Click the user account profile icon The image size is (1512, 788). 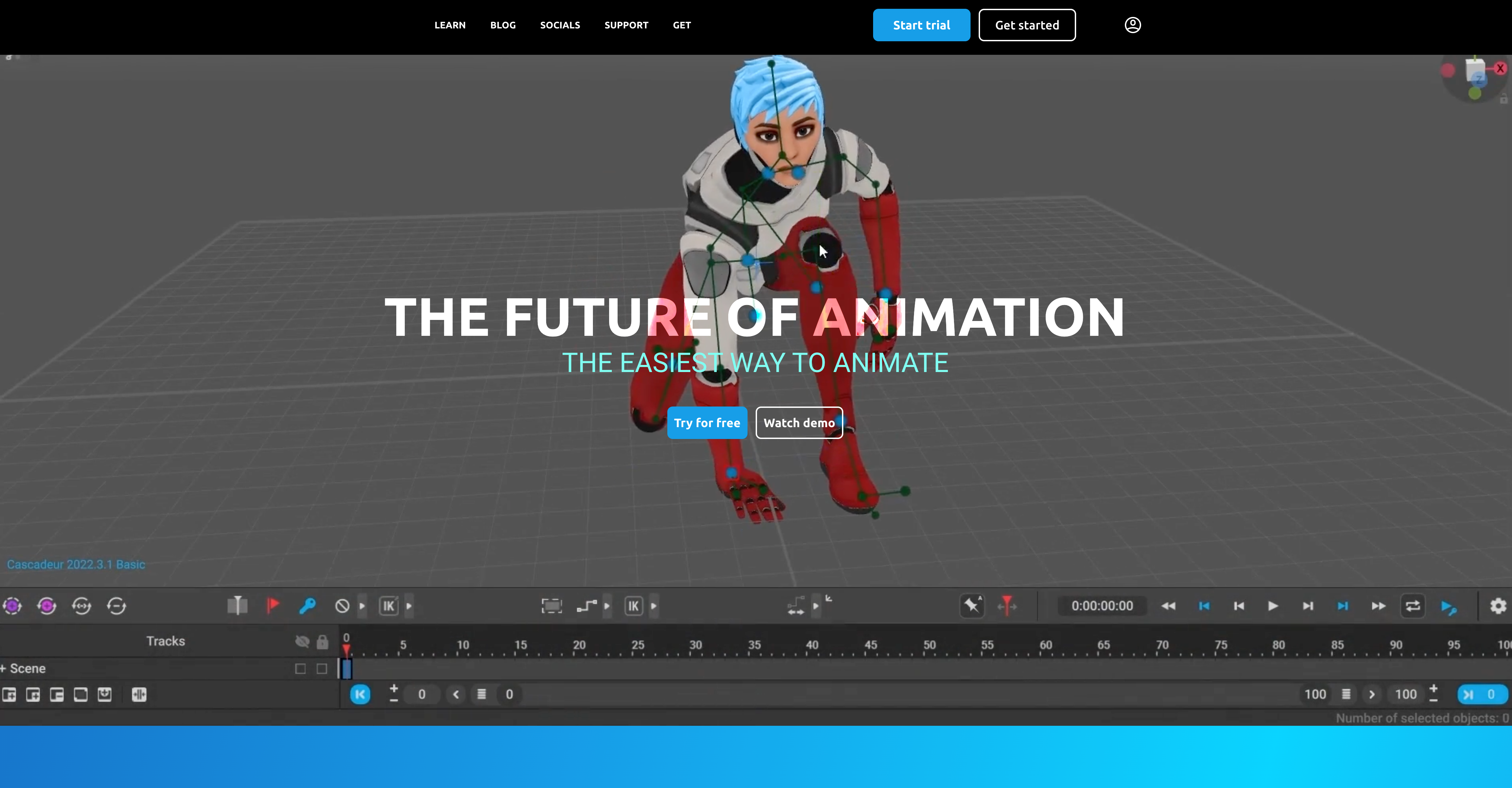(1132, 25)
